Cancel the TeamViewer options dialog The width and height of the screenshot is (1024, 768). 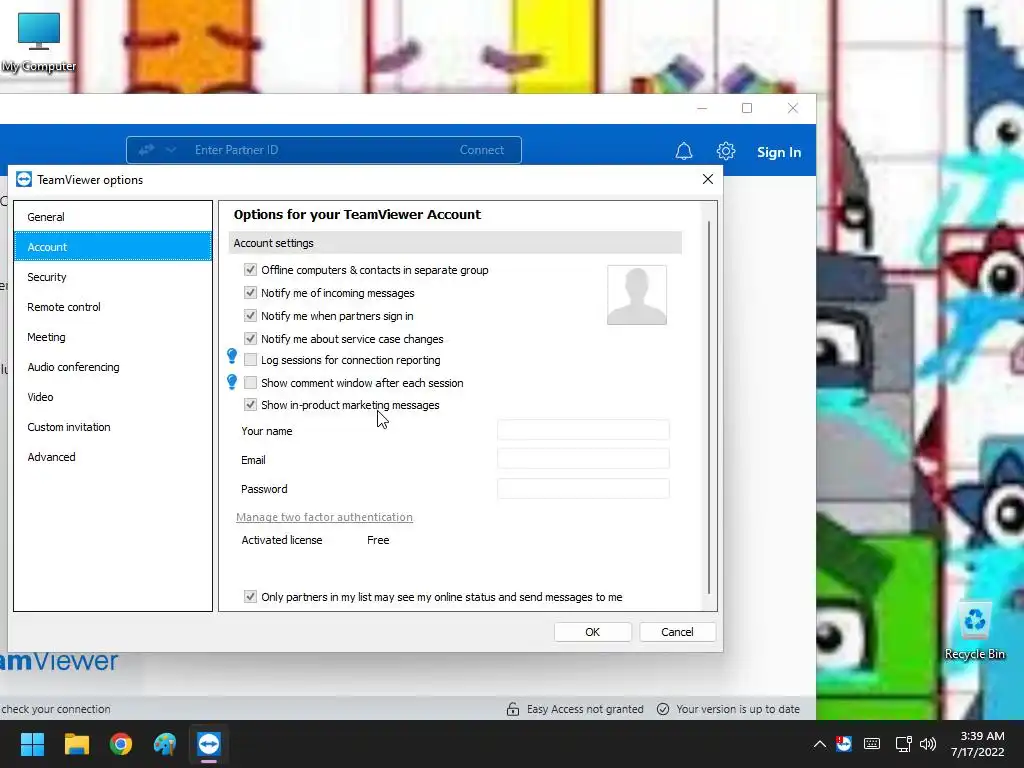click(677, 632)
